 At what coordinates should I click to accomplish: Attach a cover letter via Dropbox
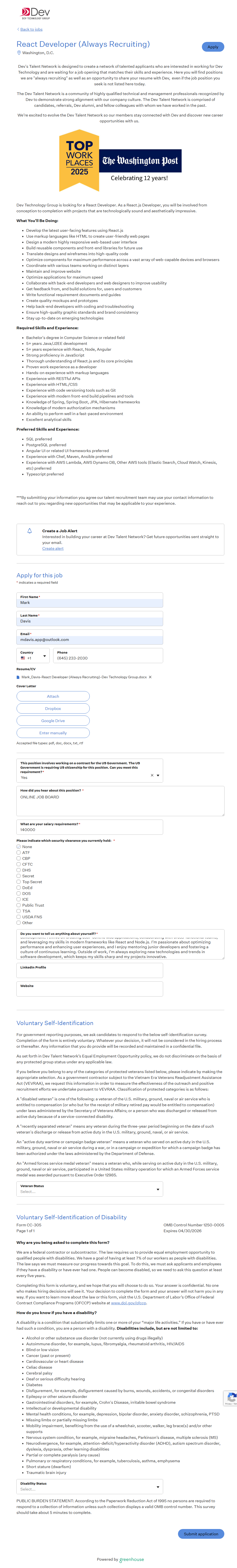click(x=53, y=708)
